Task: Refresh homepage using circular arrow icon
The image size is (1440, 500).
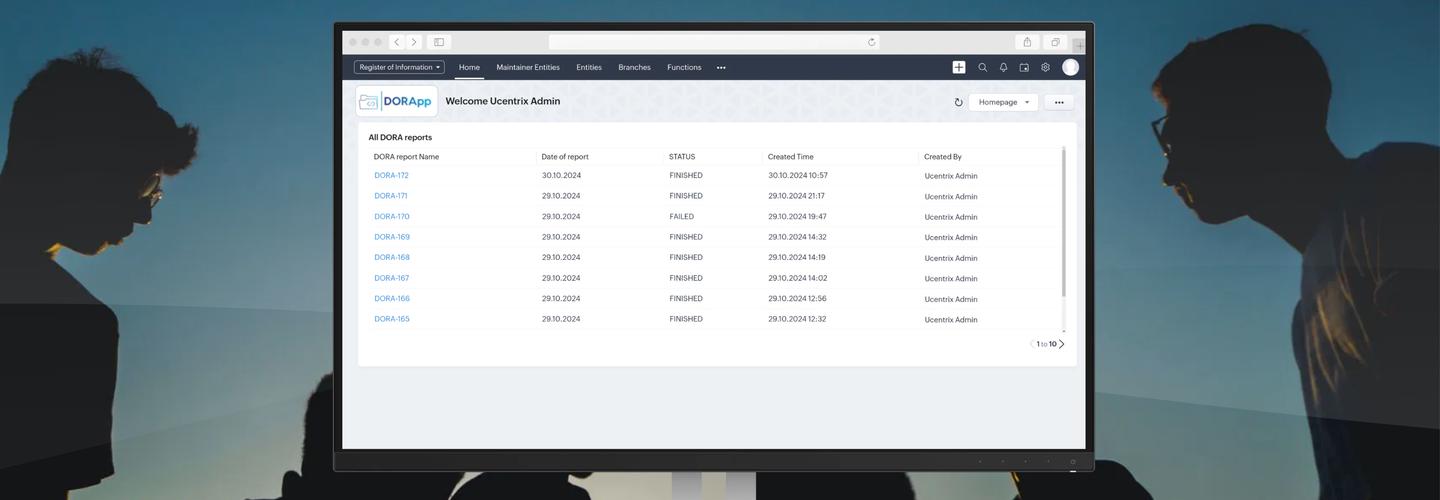Action: click(x=958, y=102)
